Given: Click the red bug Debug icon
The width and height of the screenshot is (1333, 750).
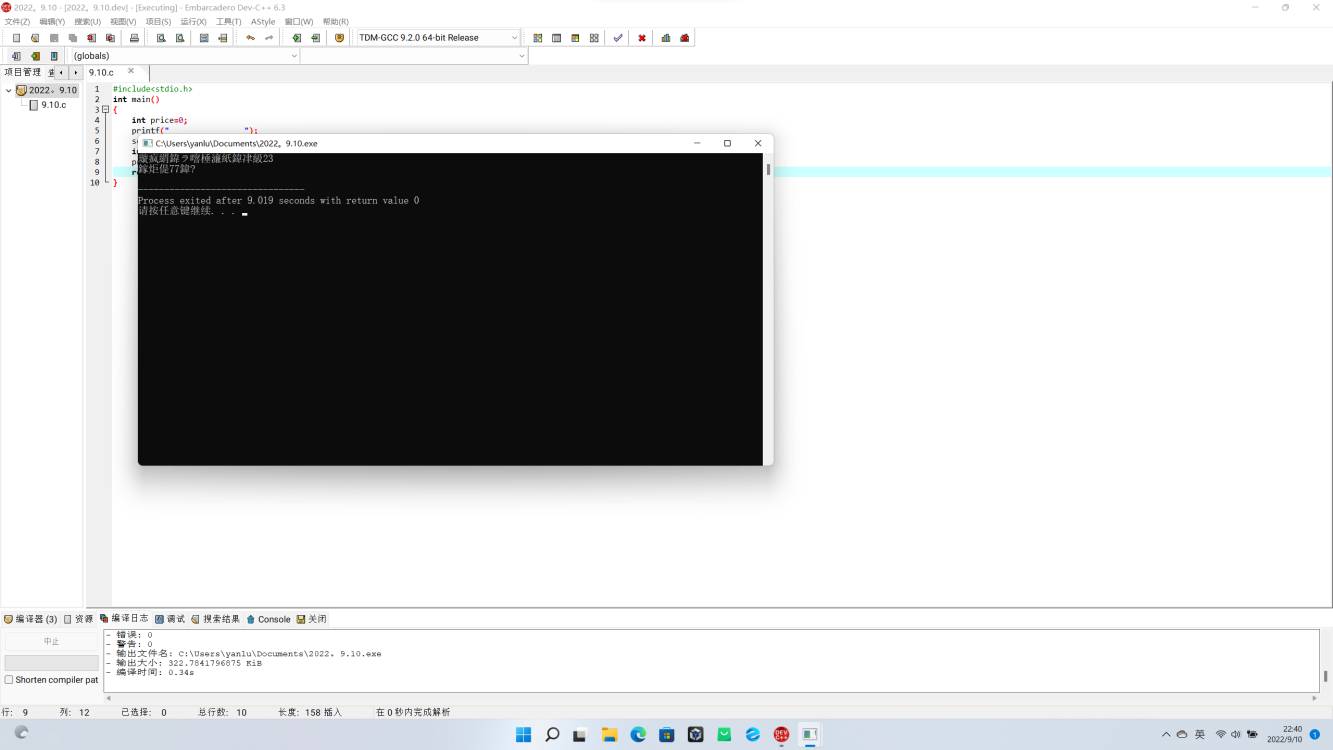Looking at the screenshot, I should [x=685, y=38].
